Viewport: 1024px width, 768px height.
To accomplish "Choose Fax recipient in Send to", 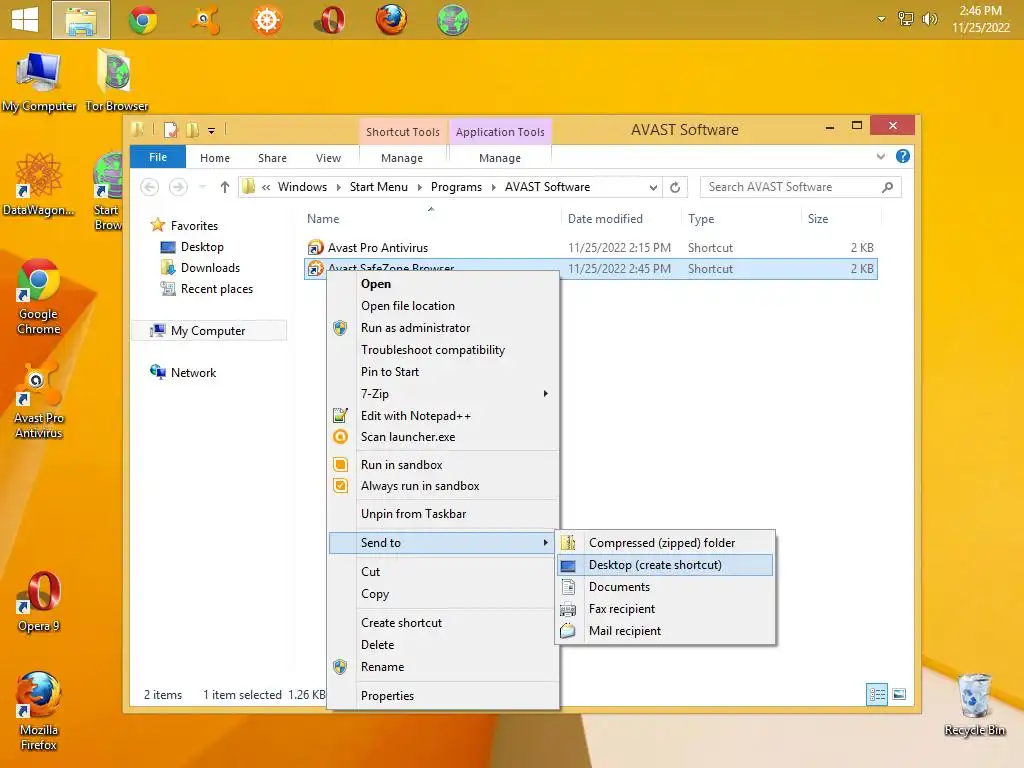I will tap(665, 609).
